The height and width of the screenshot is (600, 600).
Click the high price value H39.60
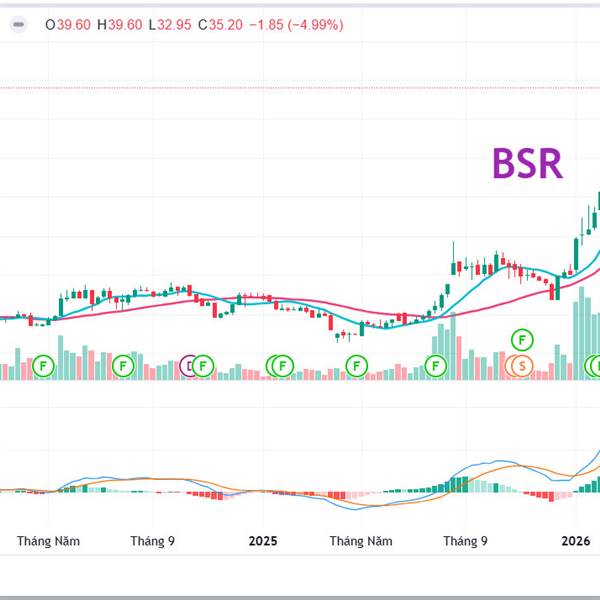(x=119, y=25)
